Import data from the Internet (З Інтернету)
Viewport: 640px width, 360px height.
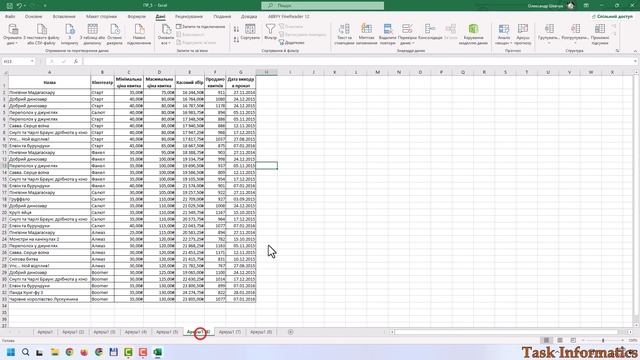(x=70, y=34)
